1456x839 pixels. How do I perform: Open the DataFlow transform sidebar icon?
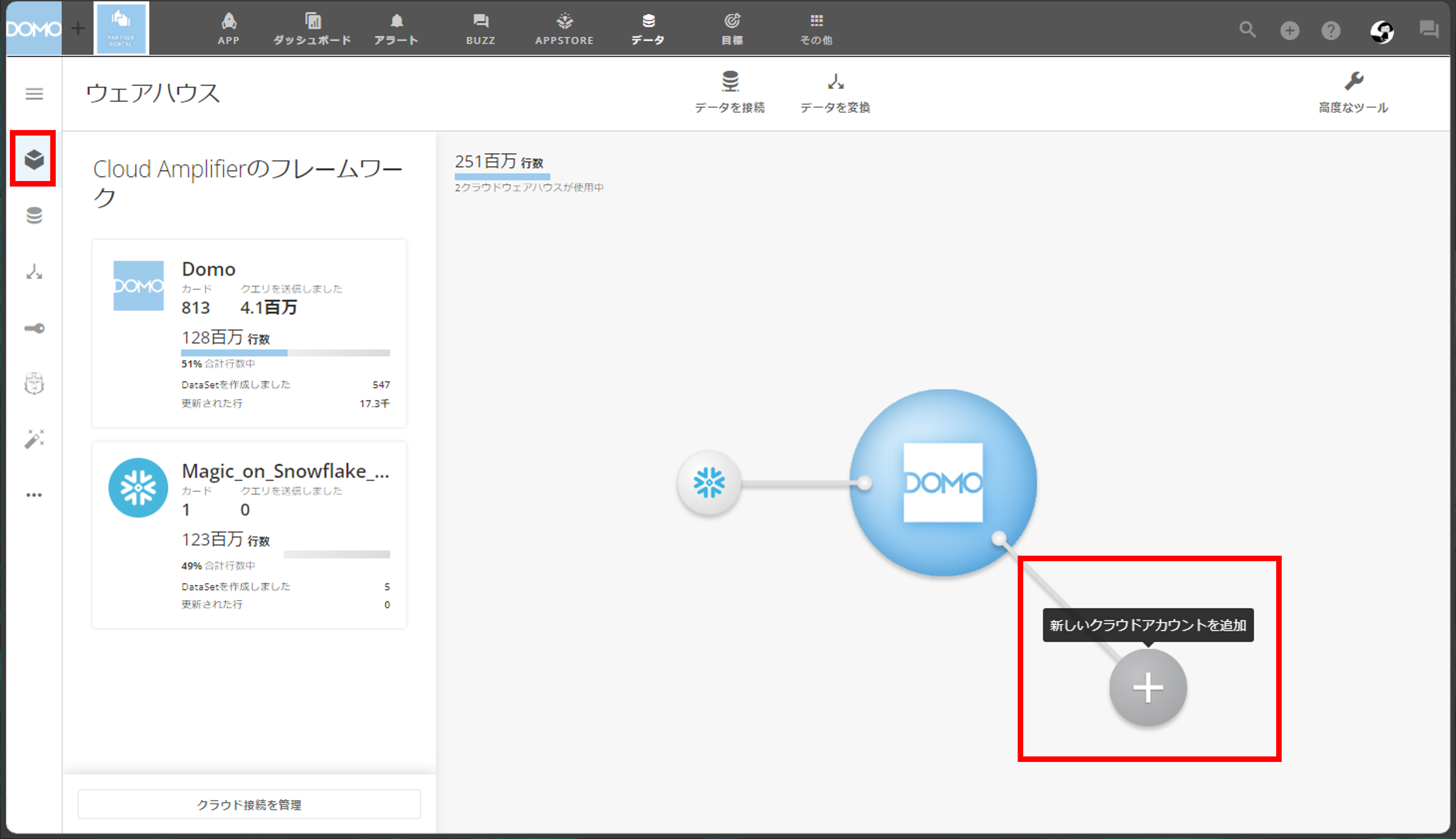tap(34, 271)
